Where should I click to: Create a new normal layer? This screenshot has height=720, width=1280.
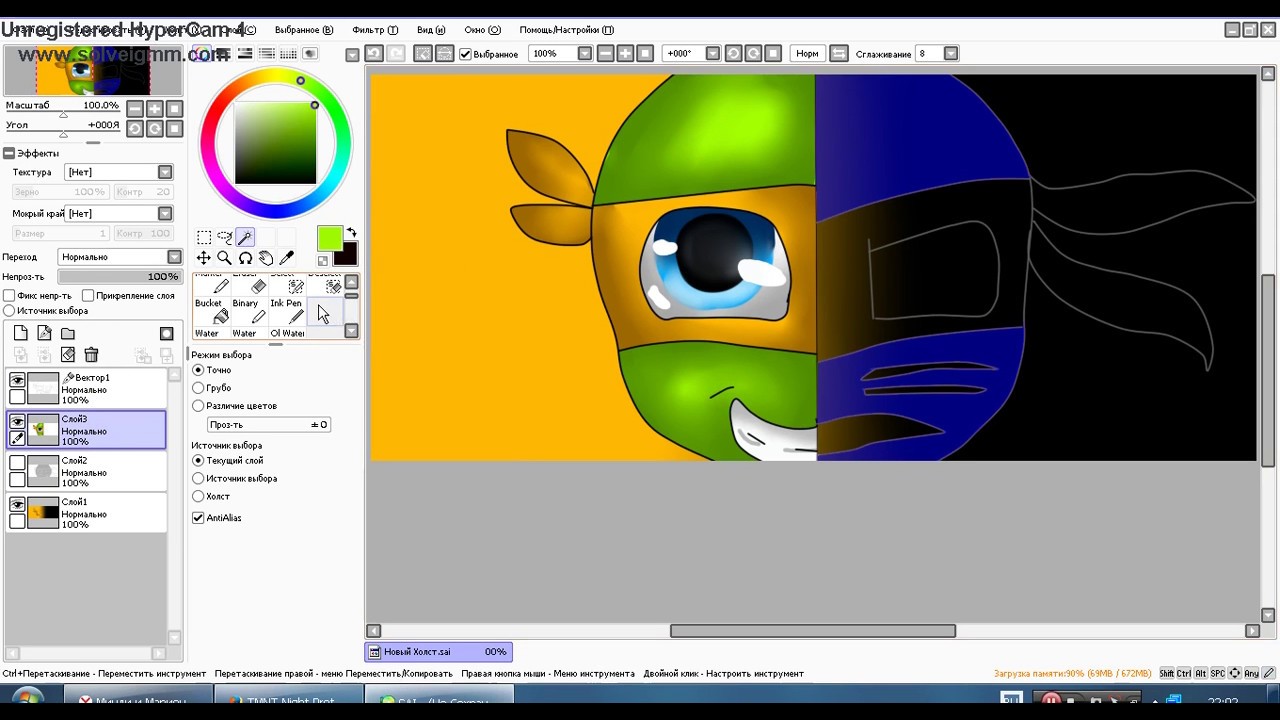tap(20, 333)
